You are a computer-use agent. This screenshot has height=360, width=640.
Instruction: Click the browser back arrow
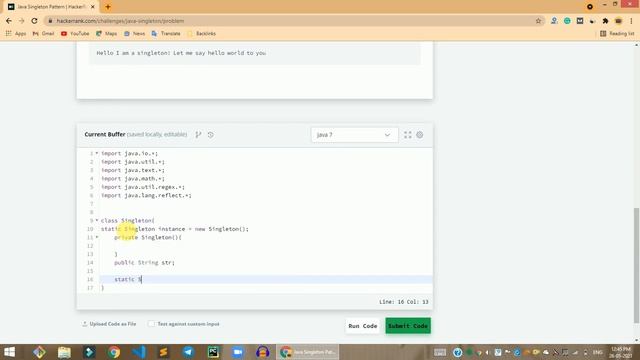(x=9, y=21)
